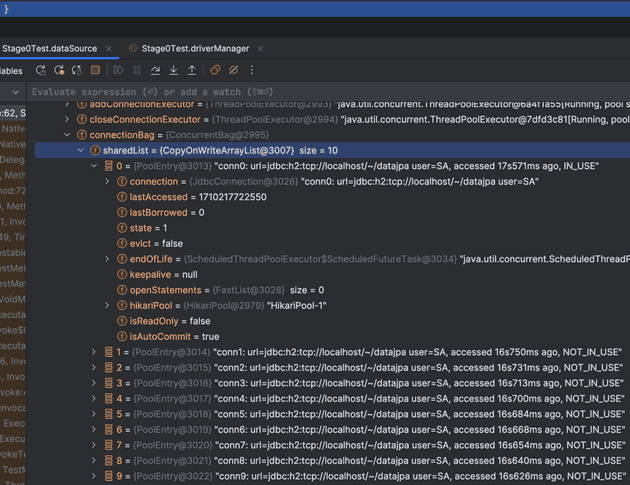Select the evict = false row

click(x=332, y=244)
